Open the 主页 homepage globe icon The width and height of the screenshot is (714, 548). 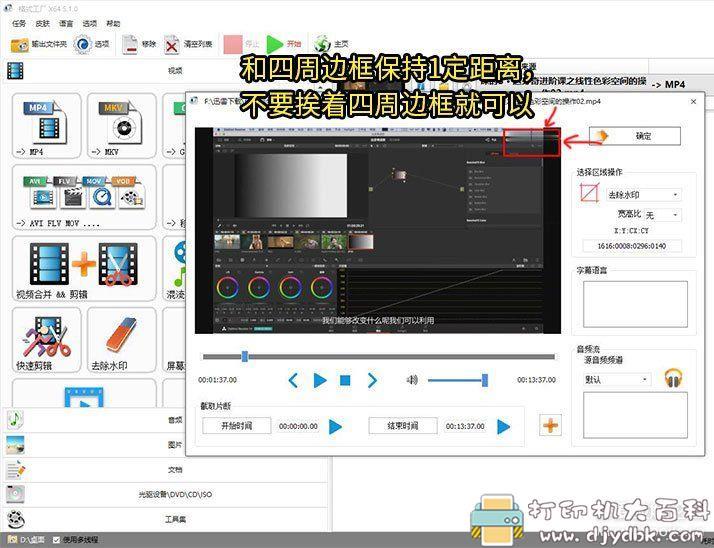pyautogui.click(x=322, y=44)
